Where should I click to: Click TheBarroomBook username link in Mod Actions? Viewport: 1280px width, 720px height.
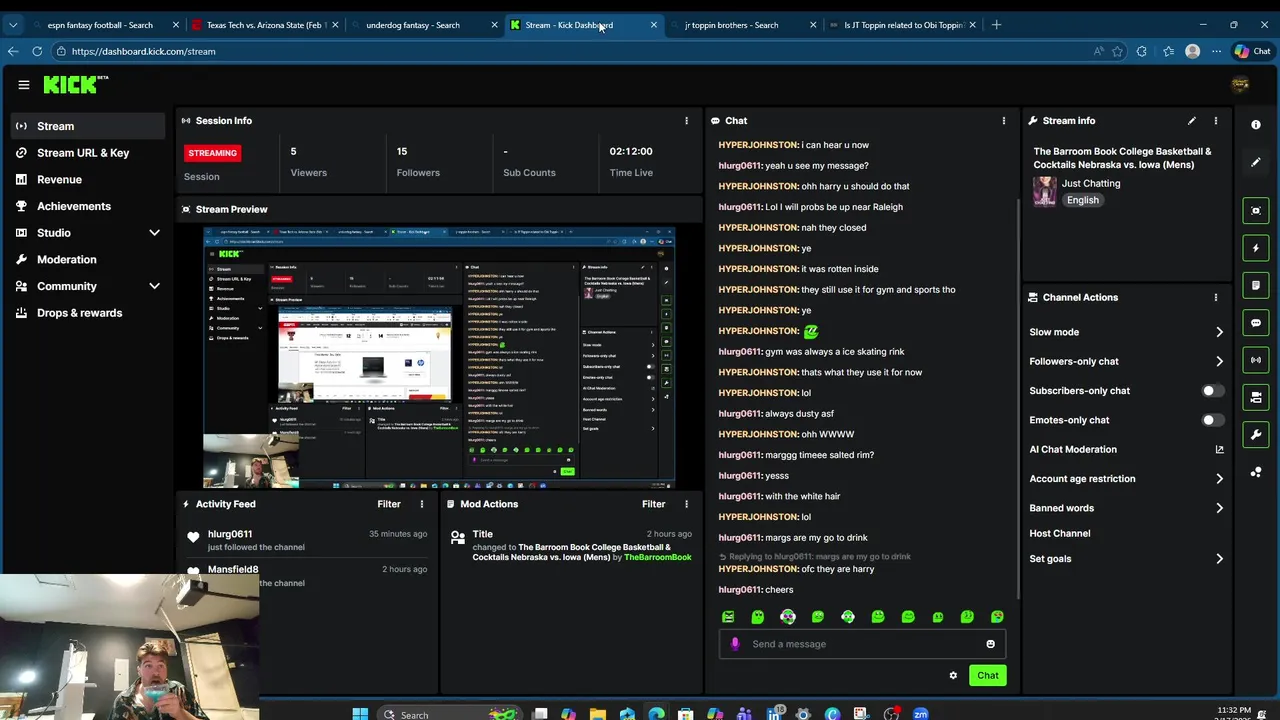(x=658, y=557)
